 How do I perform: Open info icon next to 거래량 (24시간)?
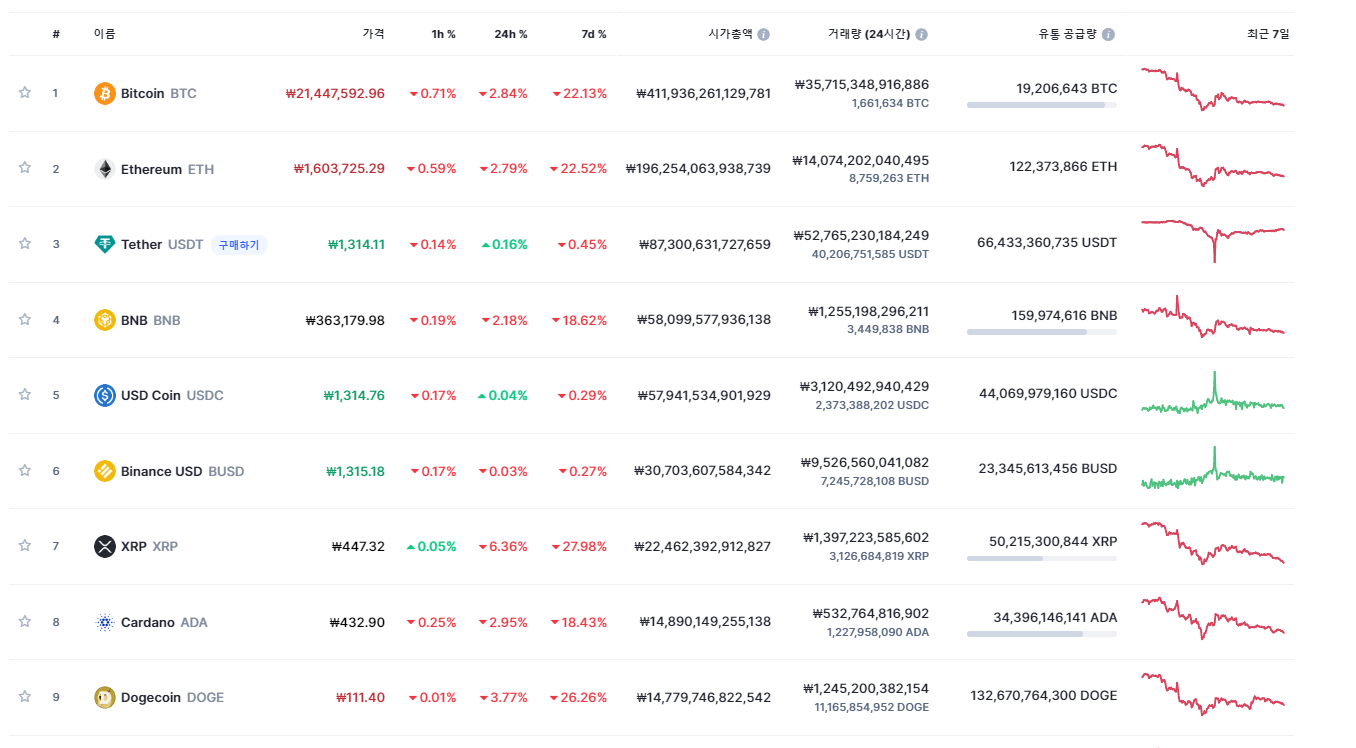921,34
